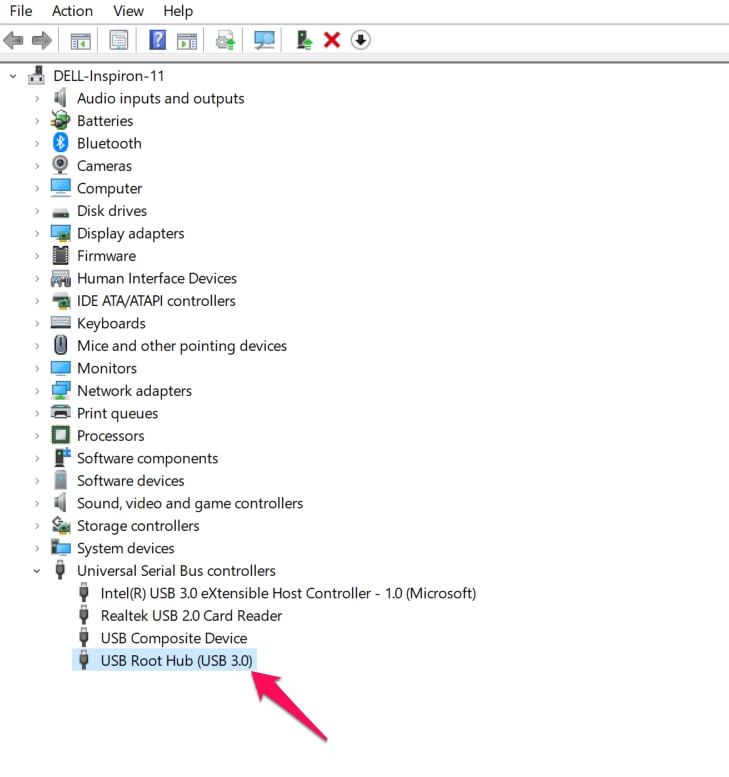
Task: Select Universal Serial Bus controllers label
Action: coord(176,570)
